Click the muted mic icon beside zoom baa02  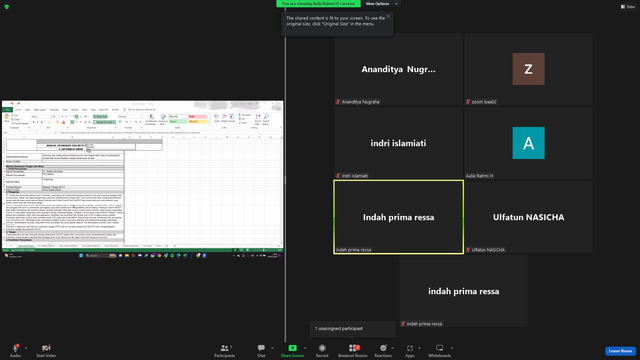pos(468,102)
